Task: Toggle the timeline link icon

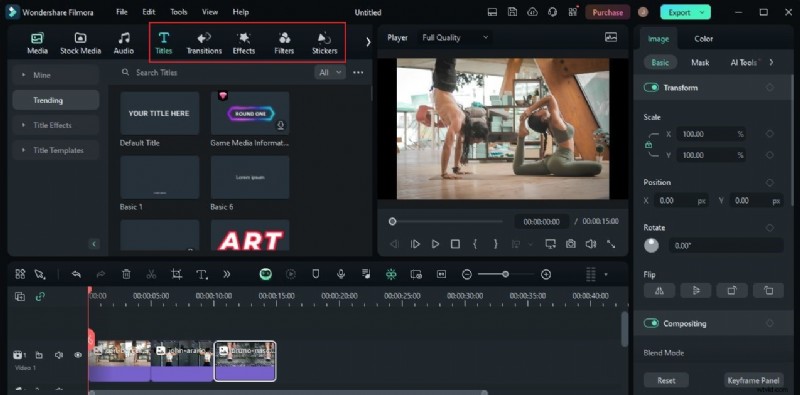Action: (x=40, y=297)
